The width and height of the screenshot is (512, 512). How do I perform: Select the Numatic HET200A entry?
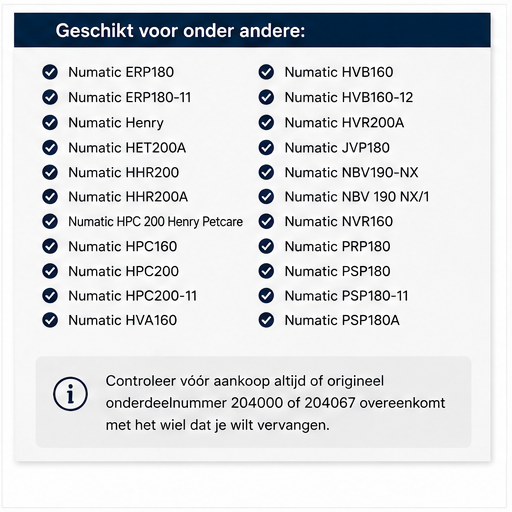coord(127,148)
